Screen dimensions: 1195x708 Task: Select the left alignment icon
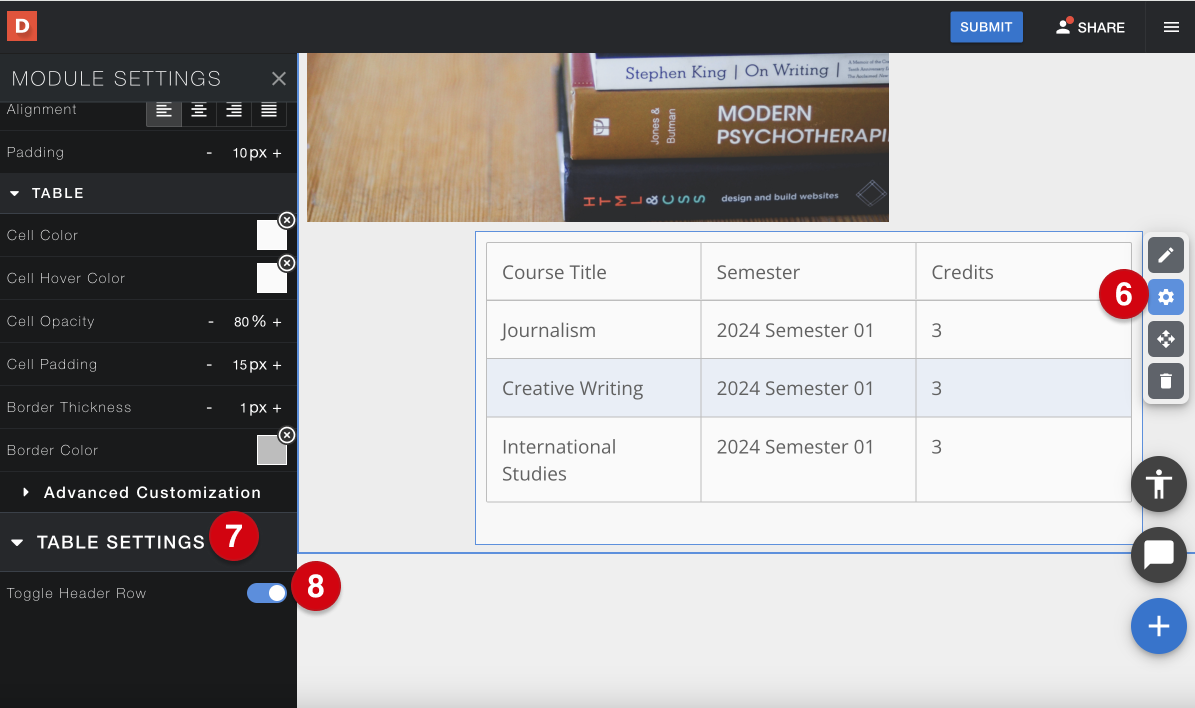pyautogui.click(x=164, y=111)
